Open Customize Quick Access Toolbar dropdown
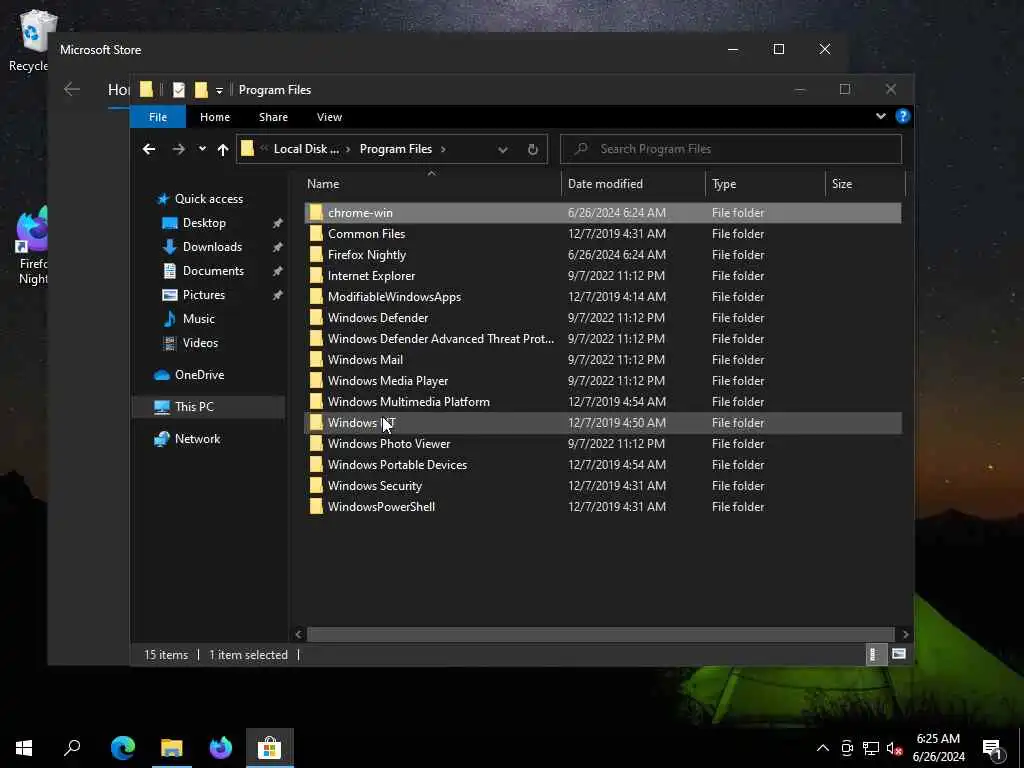This screenshot has width=1024, height=768. [219, 90]
